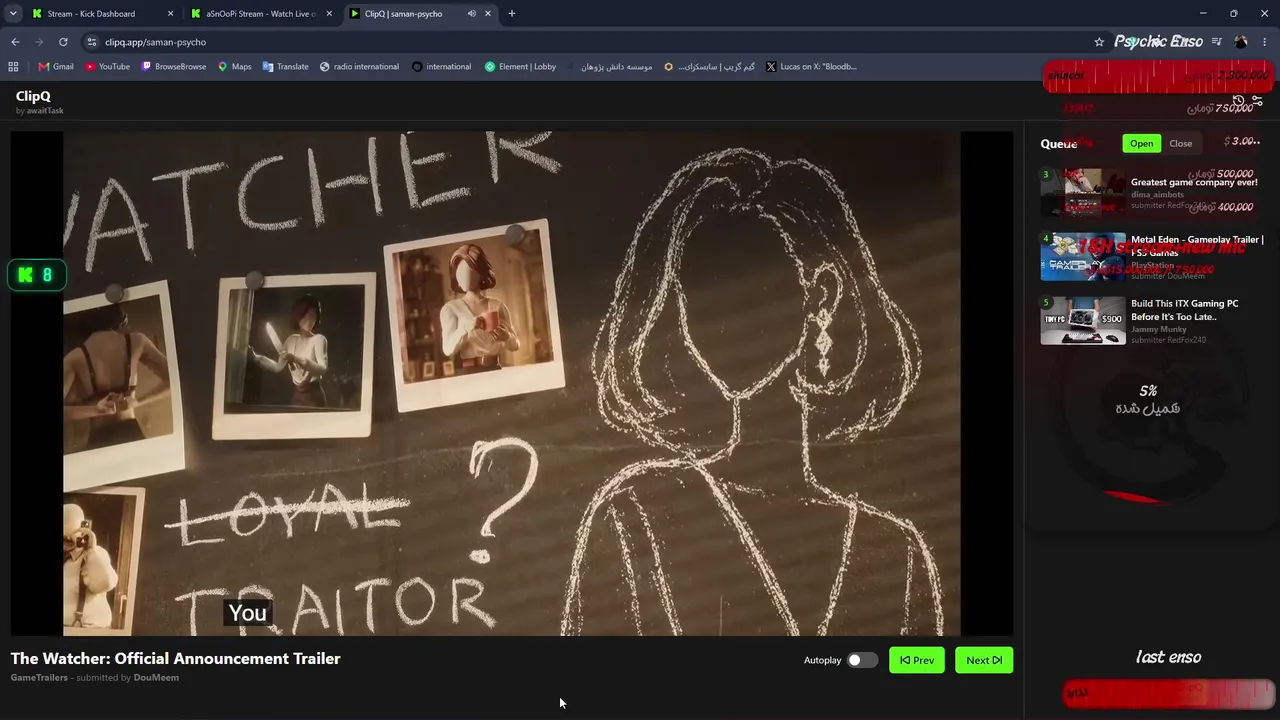Click the video player area

click(x=512, y=384)
